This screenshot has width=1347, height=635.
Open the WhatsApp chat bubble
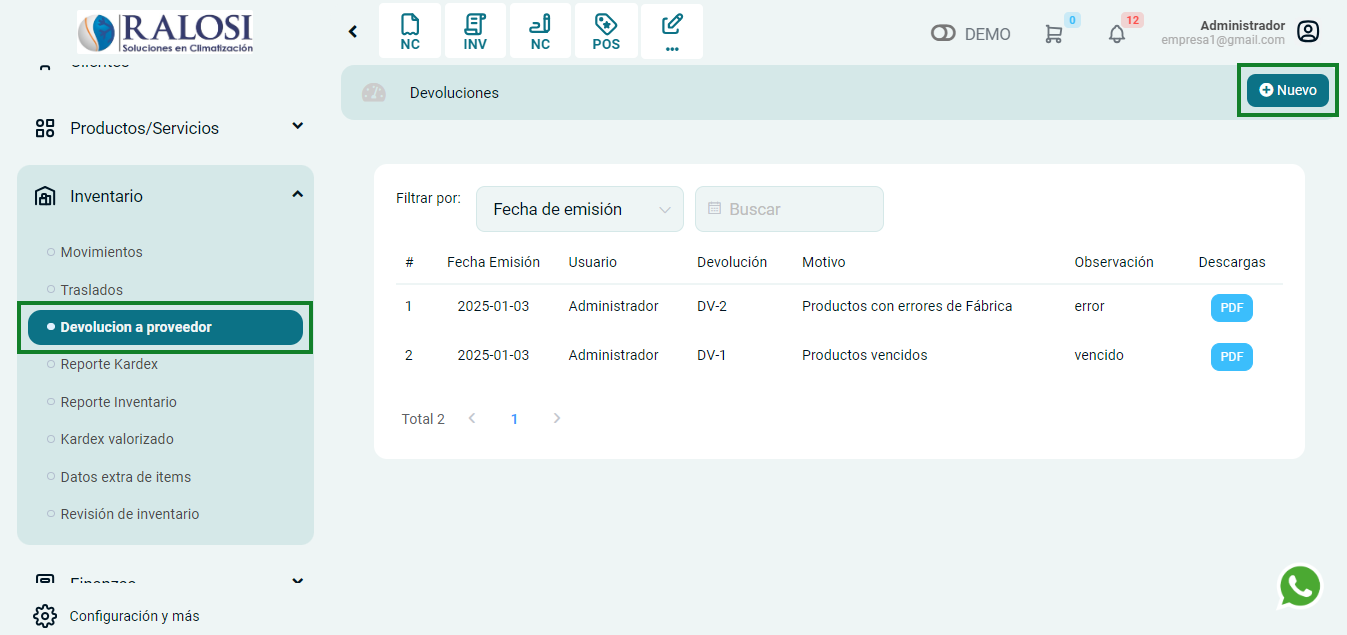point(1299,587)
